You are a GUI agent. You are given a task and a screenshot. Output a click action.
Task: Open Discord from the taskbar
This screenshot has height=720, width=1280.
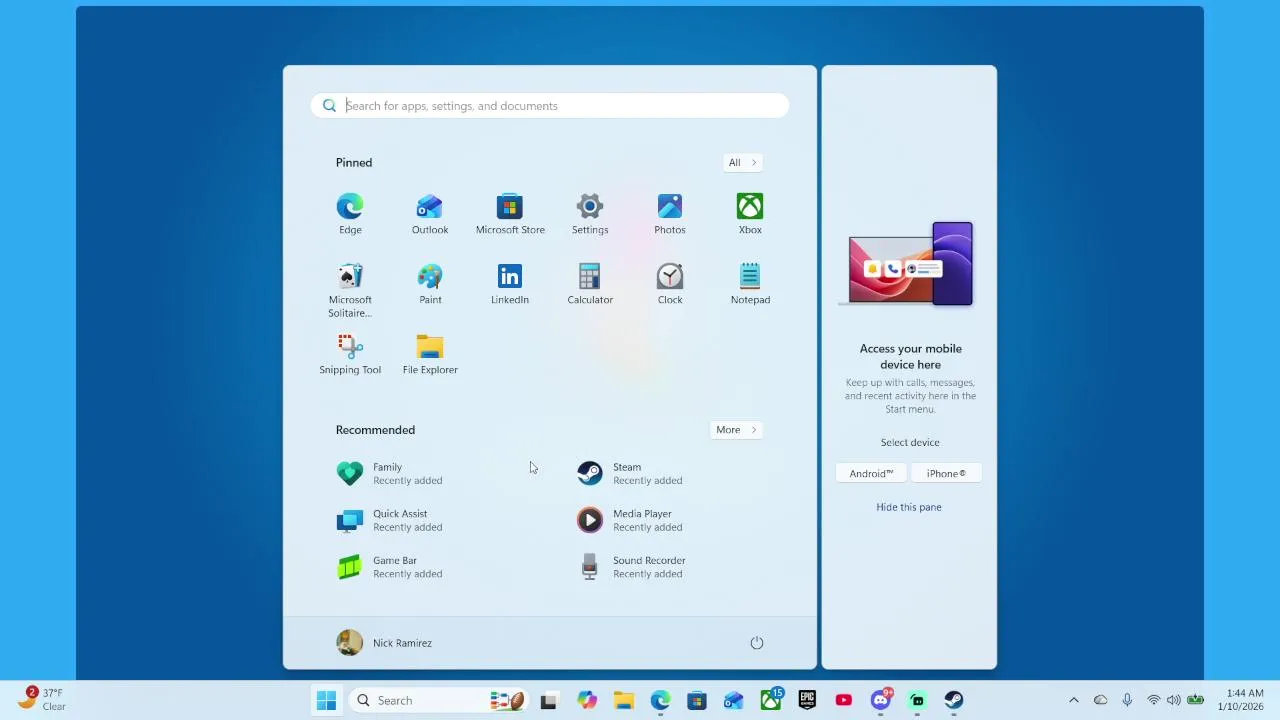click(881, 700)
